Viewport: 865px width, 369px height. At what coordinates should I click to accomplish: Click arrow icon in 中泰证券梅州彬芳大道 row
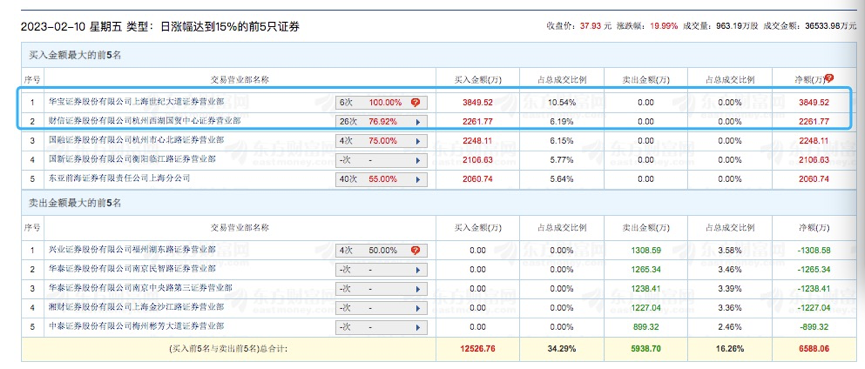(418, 327)
